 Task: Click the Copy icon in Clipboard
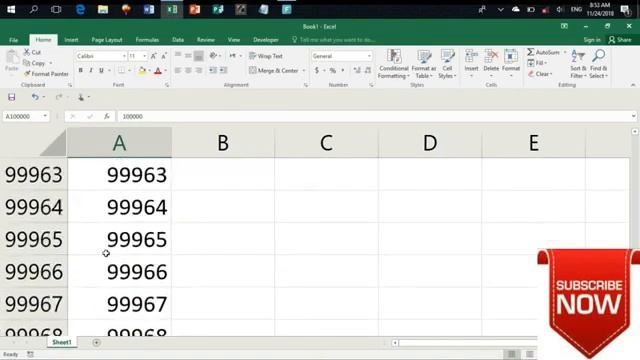point(27,63)
